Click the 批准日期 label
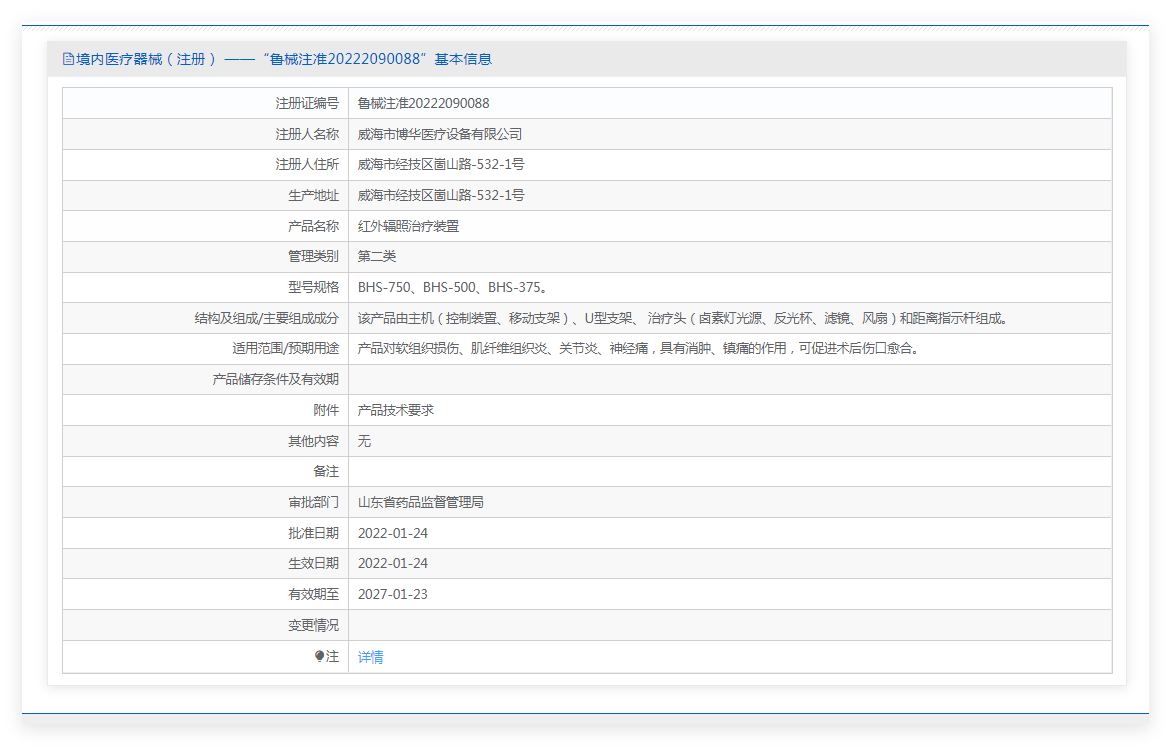This screenshot has height=746, width=1171. pyautogui.click(x=314, y=533)
